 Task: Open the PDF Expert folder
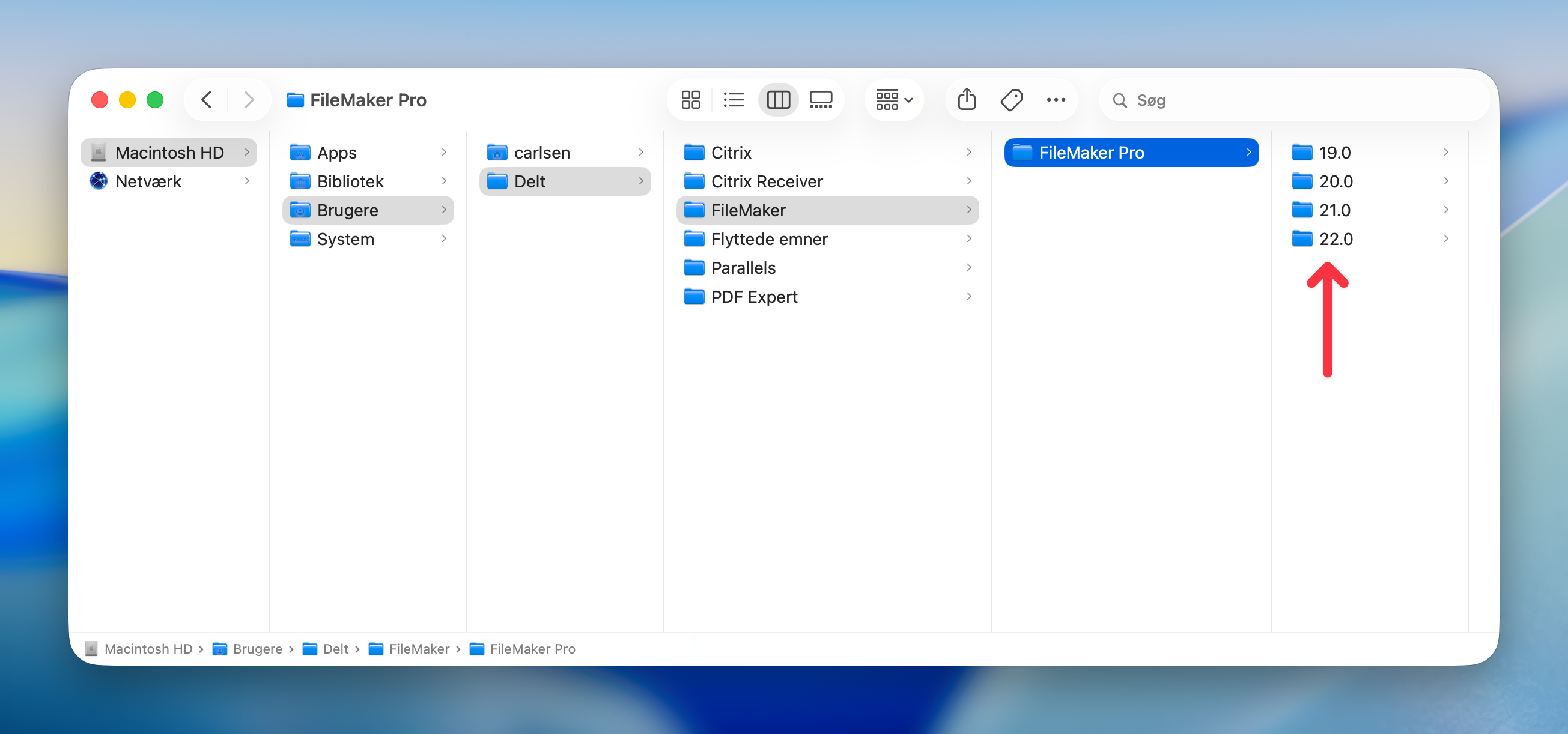828,297
